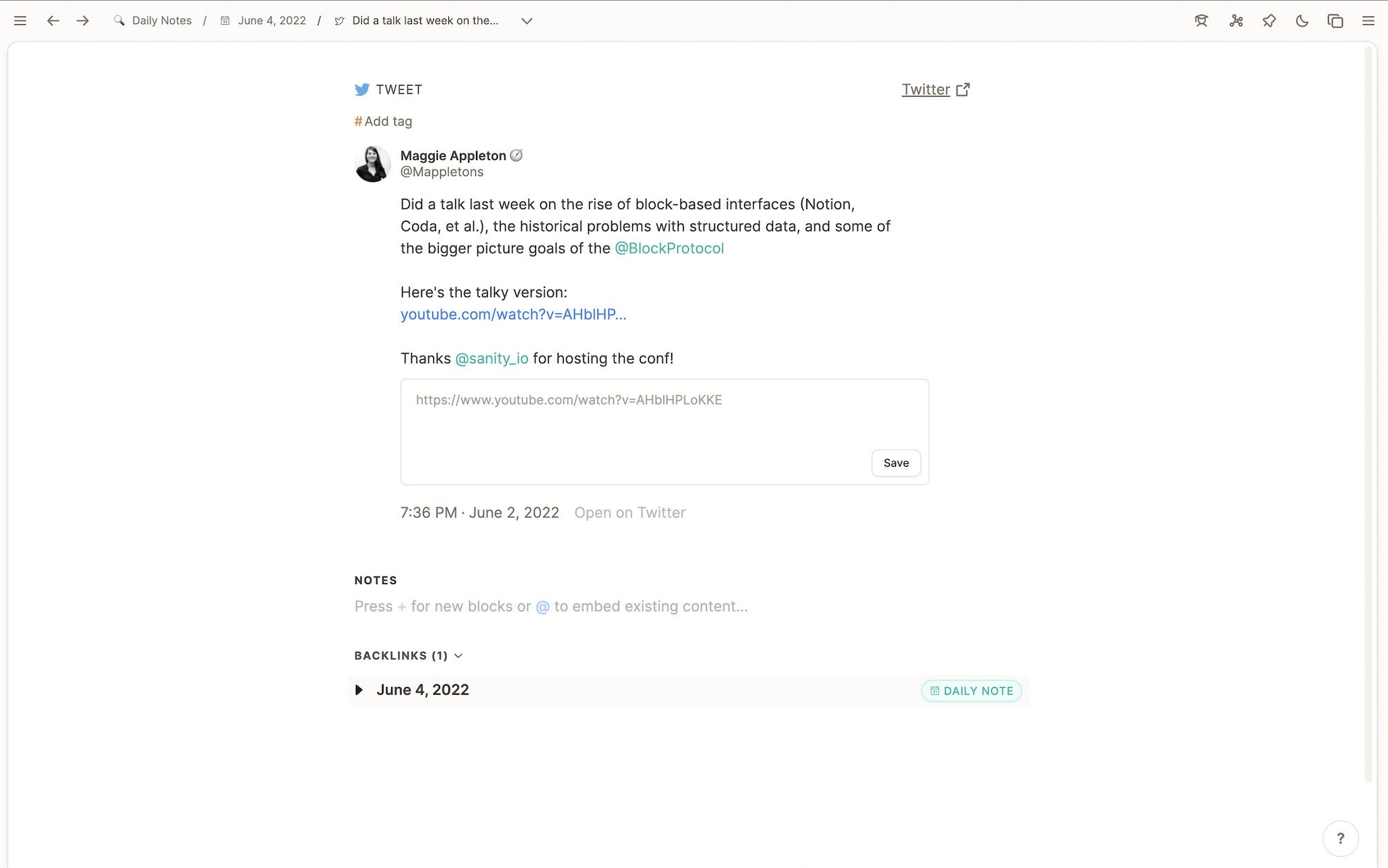Click the Save button
The height and width of the screenshot is (868, 1388).
click(x=895, y=463)
